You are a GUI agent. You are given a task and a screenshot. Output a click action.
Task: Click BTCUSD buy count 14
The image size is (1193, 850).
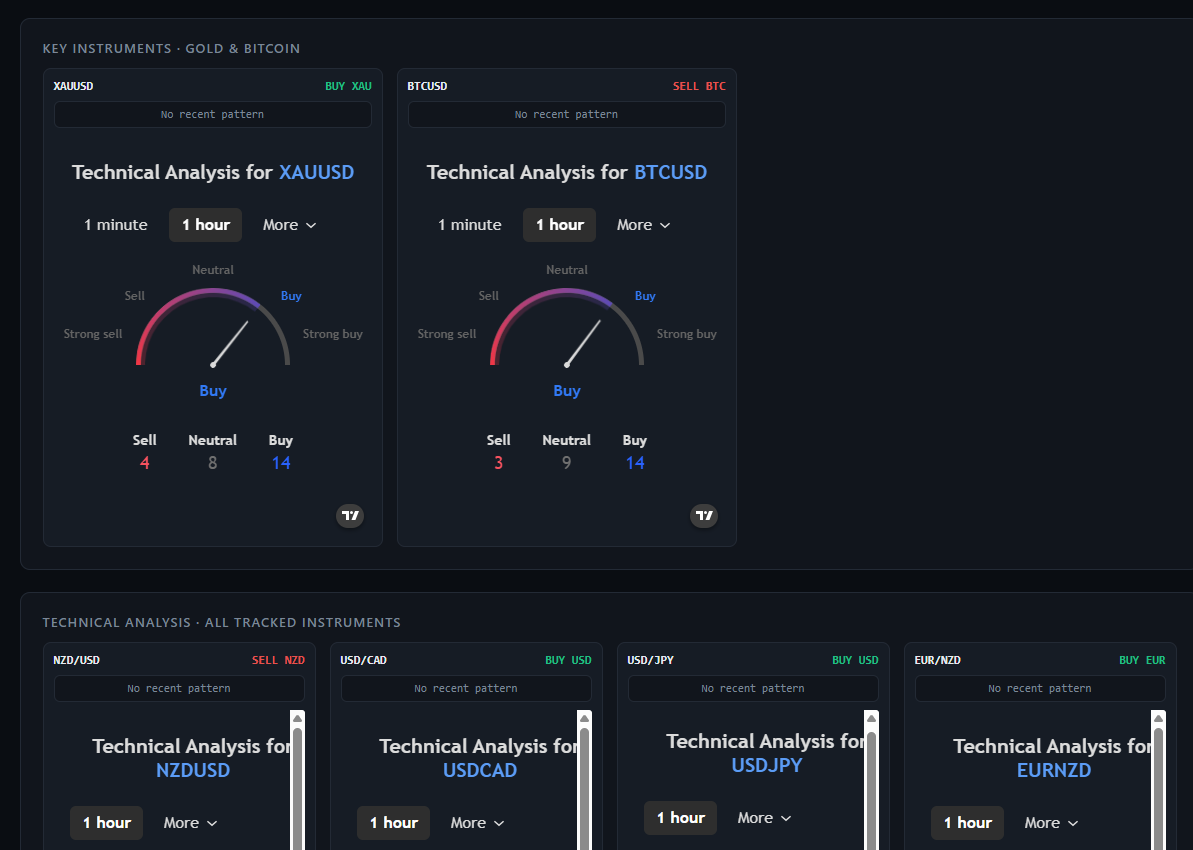(x=635, y=463)
